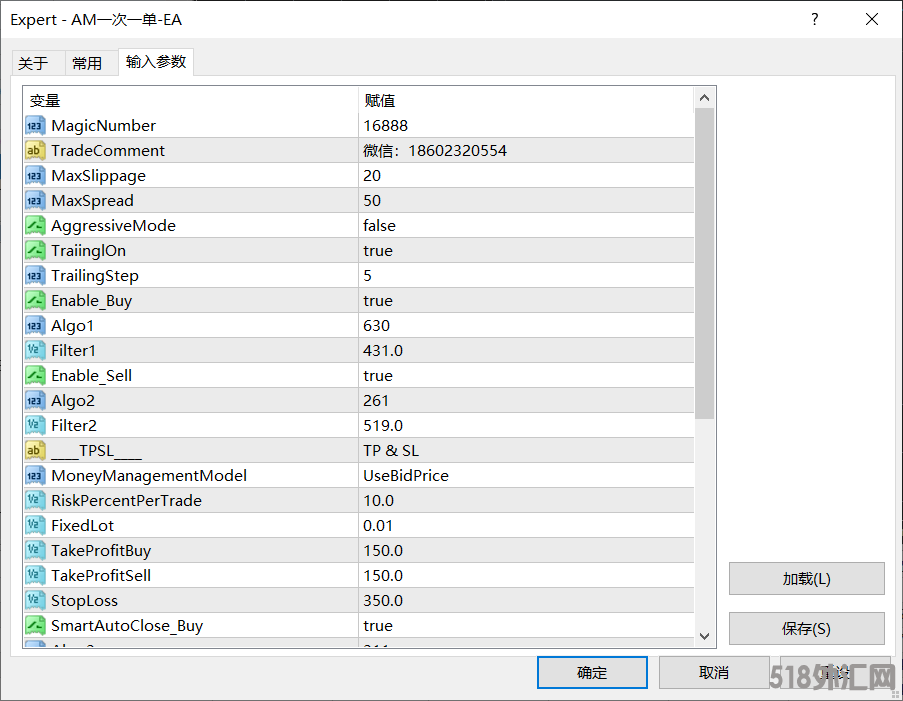Click scrollbar up arrow
The image size is (903, 701).
pos(704,98)
